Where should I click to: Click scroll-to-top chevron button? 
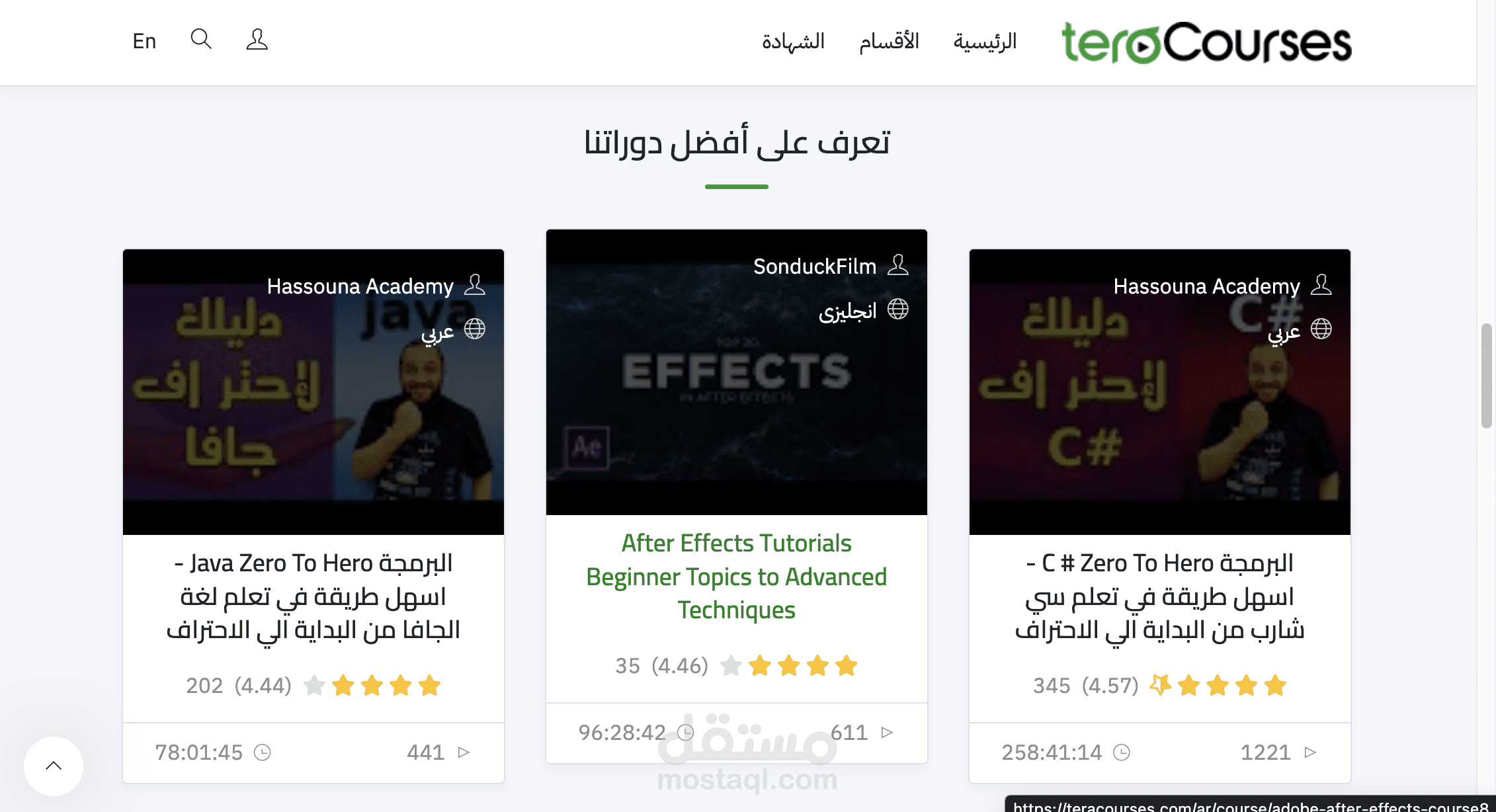coord(54,766)
